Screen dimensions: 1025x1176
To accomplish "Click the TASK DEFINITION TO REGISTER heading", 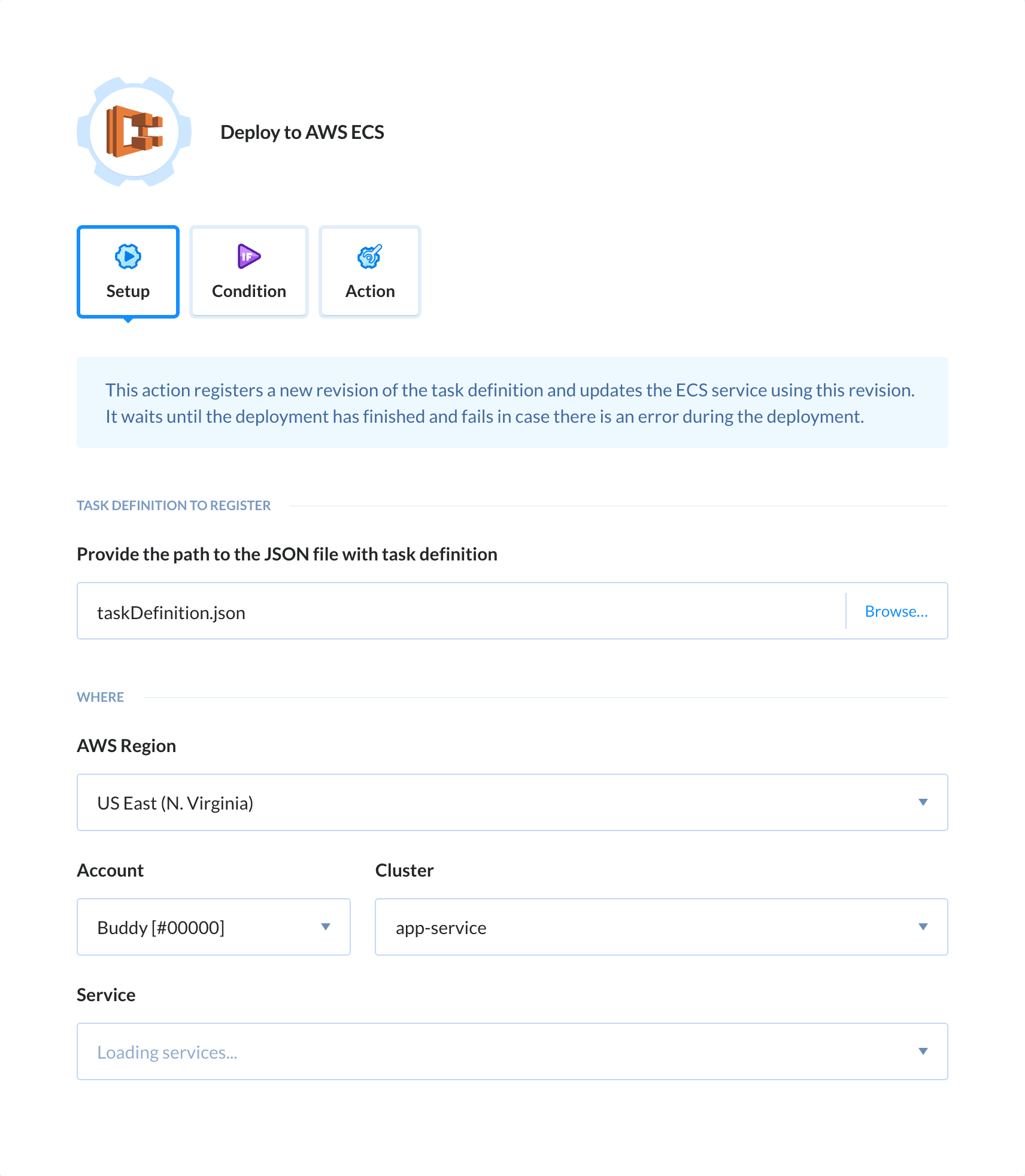I will pos(174,505).
